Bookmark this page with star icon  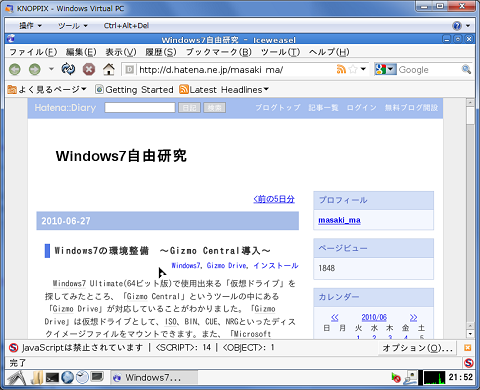353,69
